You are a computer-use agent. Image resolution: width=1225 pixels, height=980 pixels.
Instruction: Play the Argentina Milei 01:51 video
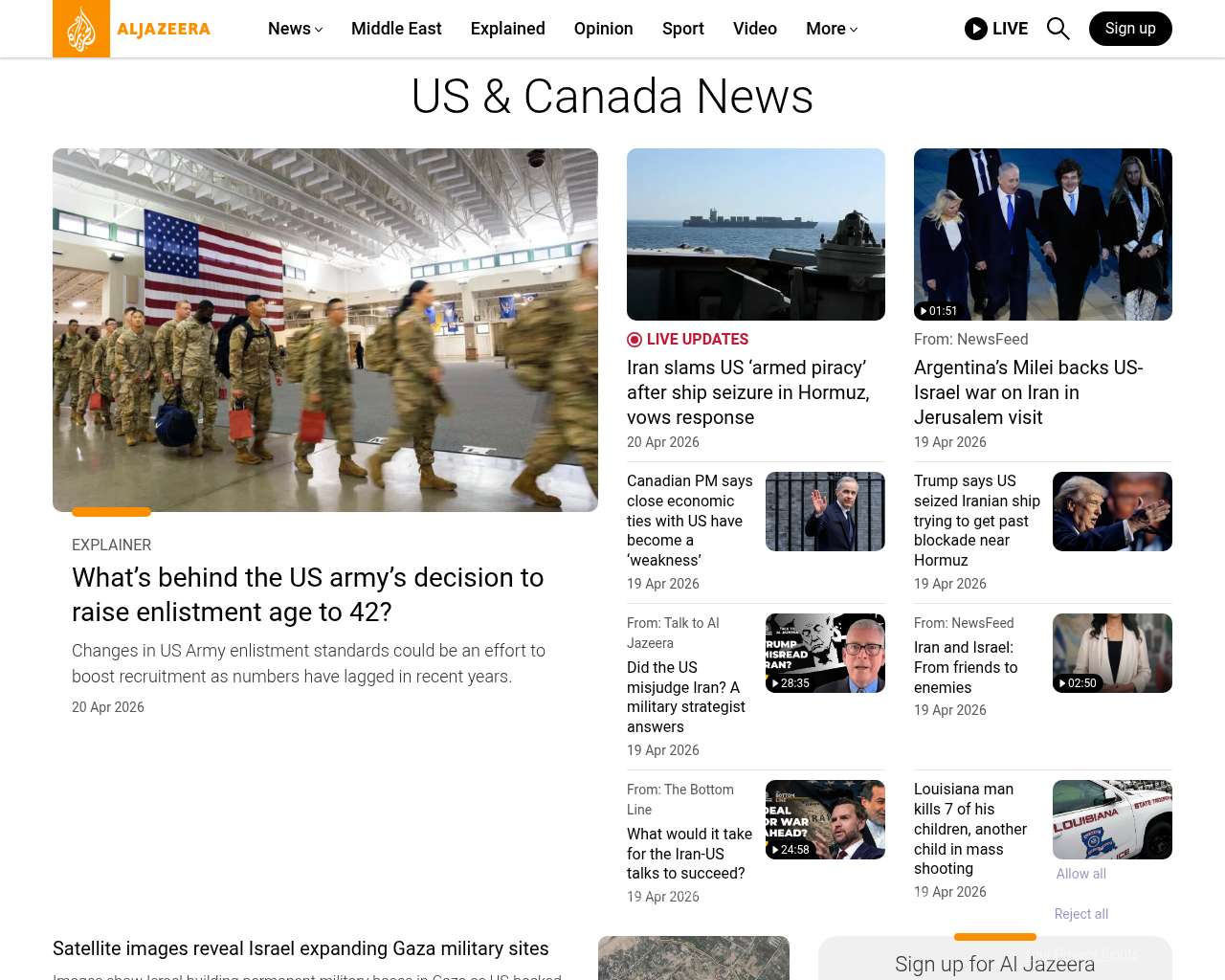tap(1042, 234)
